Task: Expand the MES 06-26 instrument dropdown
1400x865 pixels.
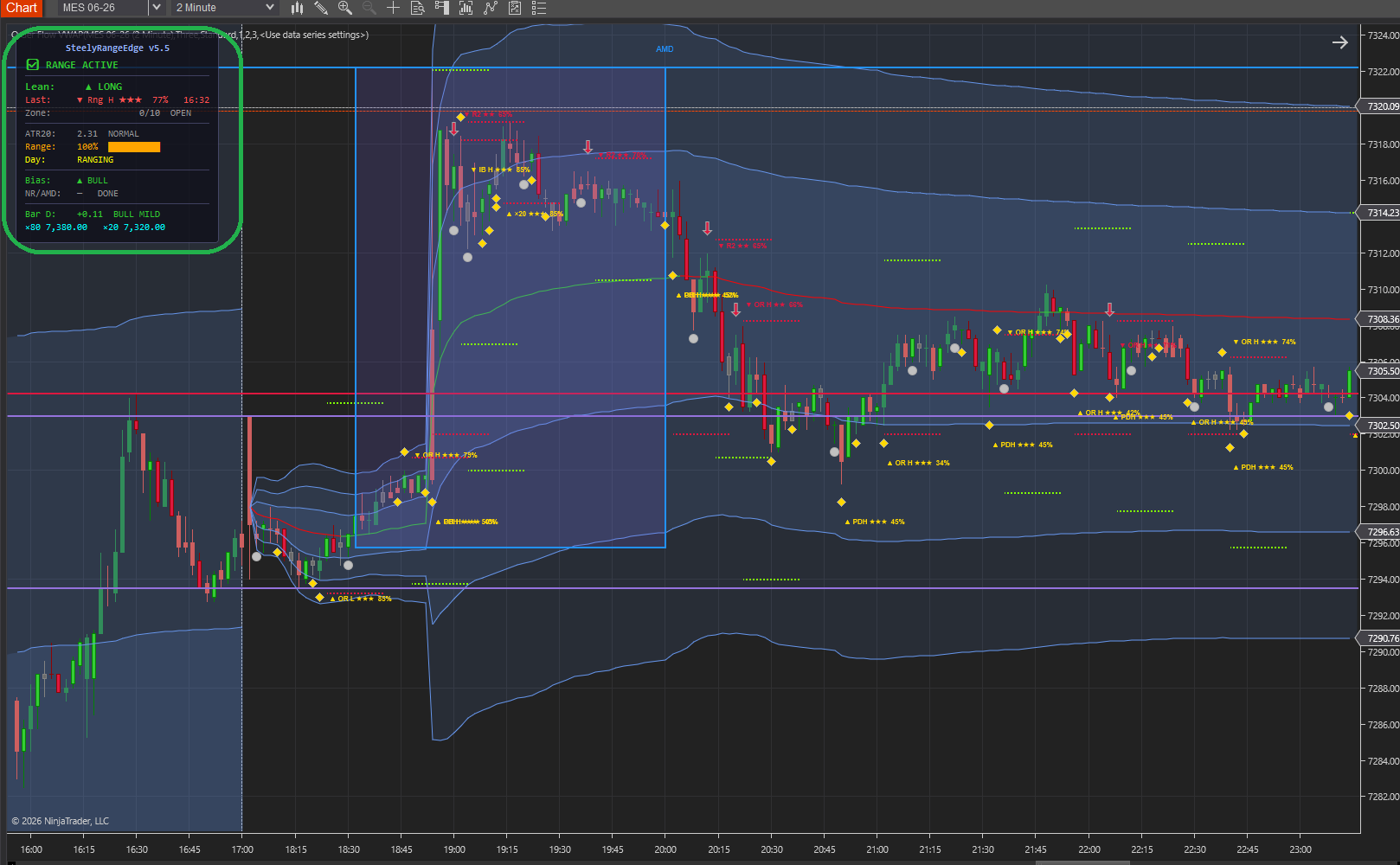Action: (x=156, y=8)
